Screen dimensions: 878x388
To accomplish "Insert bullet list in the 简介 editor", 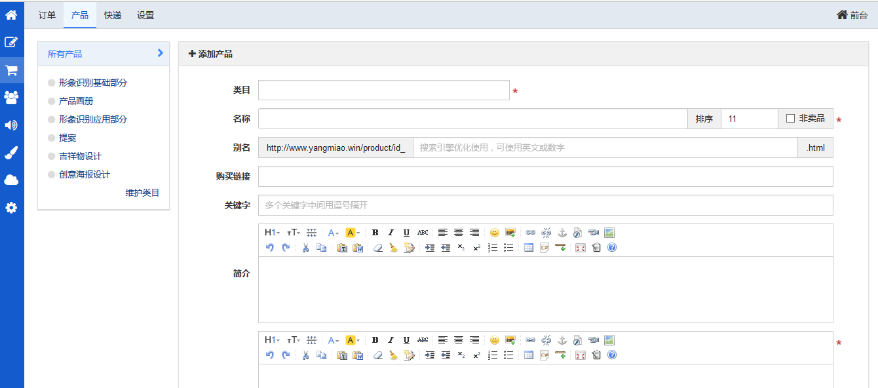I will pos(508,247).
